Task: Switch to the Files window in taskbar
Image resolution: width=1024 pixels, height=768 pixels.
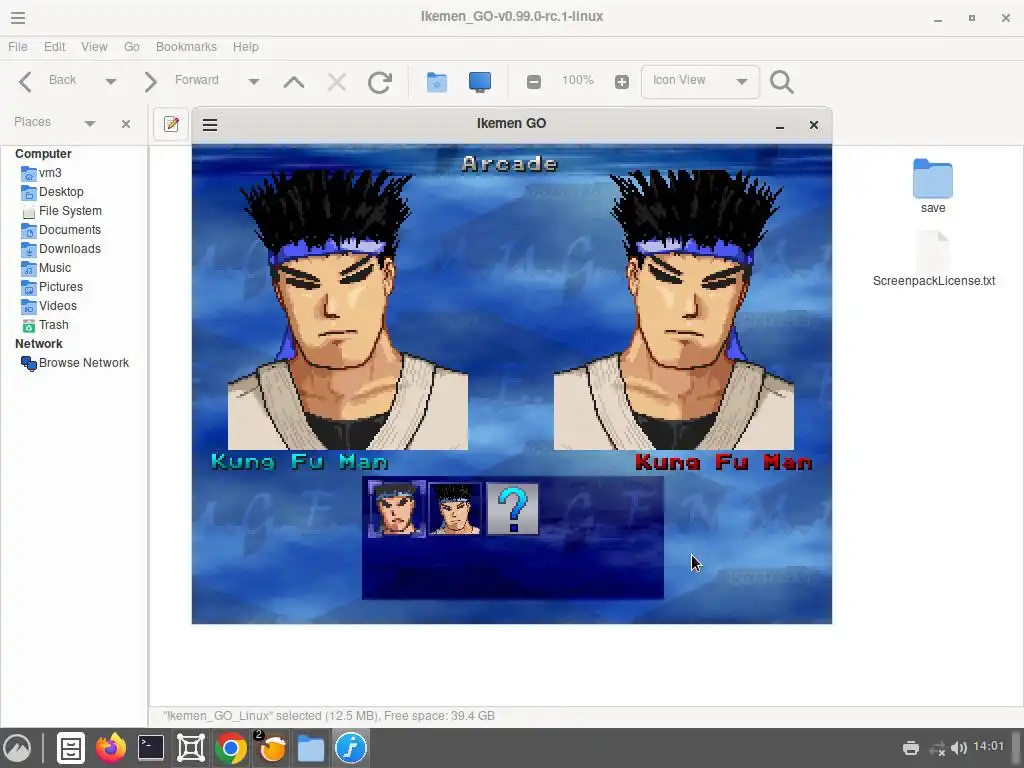Action: coord(311,748)
